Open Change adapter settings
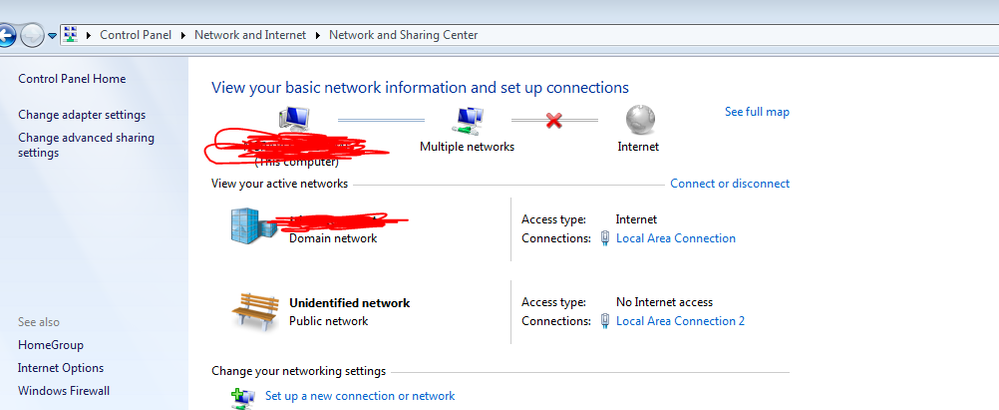 [82, 115]
